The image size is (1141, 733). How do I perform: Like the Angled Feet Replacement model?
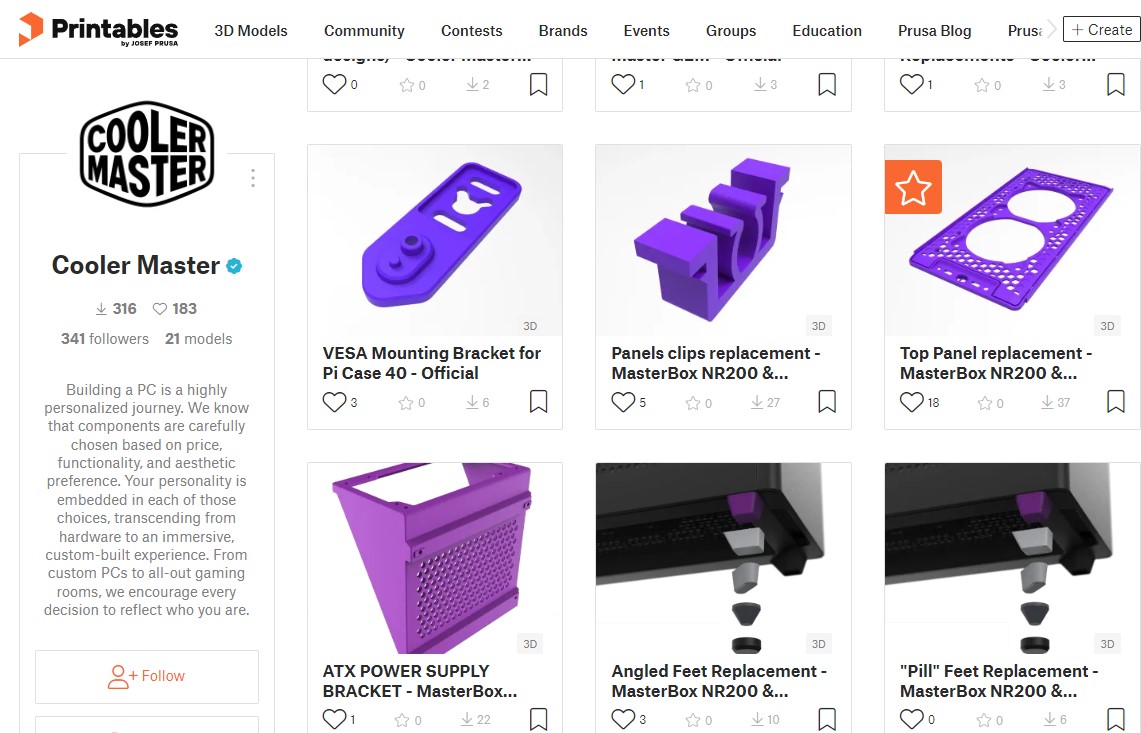(622, 719)
